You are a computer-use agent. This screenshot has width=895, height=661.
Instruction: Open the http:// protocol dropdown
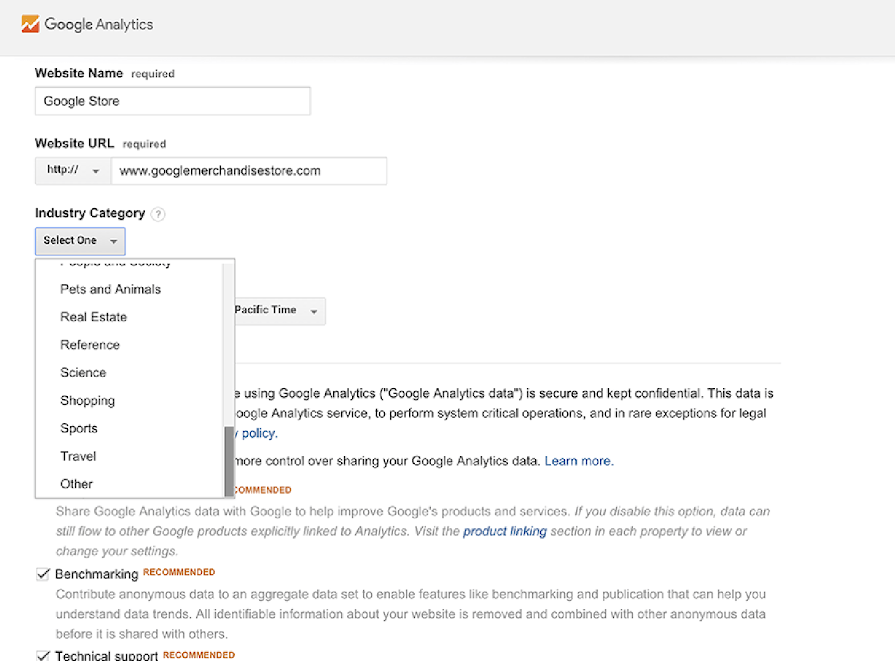point(73,171)
